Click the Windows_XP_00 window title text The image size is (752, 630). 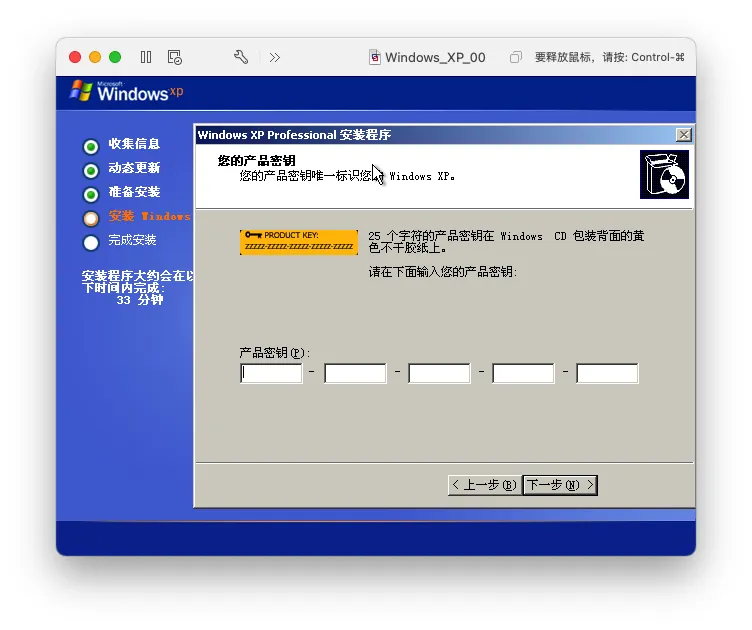point(435,58)
